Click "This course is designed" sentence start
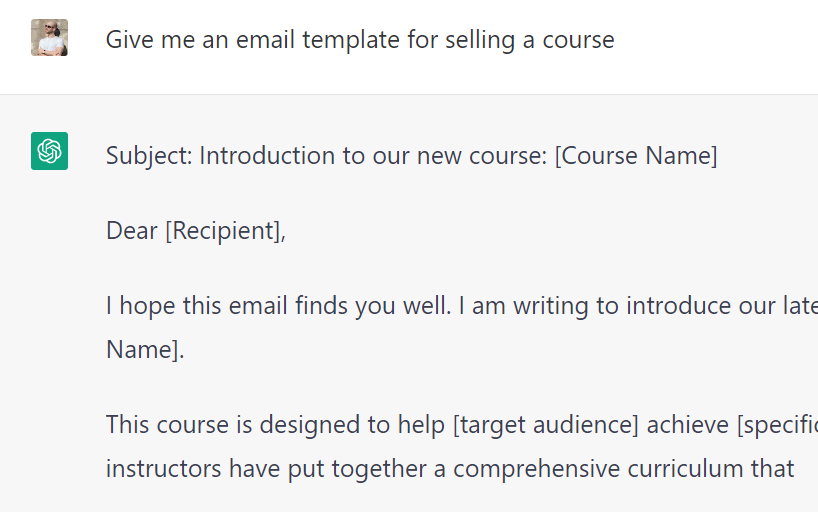818x512 pixels. (216, 425)
